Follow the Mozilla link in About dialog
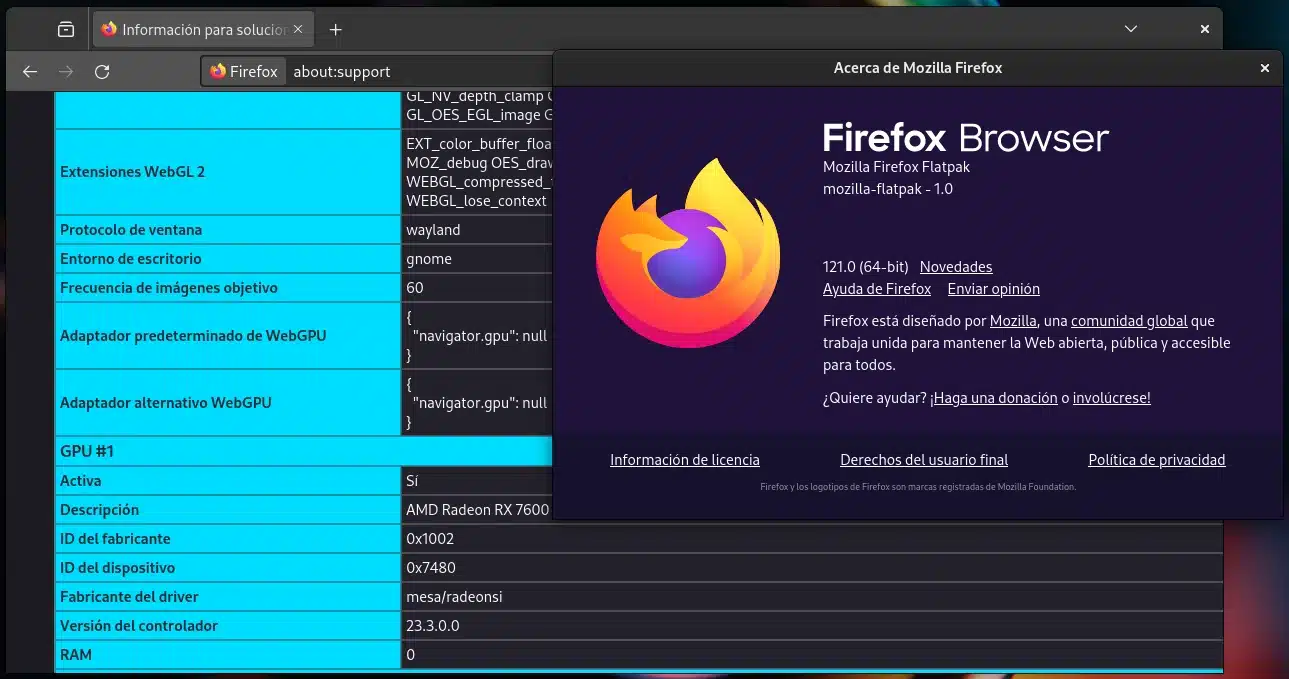The image size is (1289, 679). (1013, 321)
